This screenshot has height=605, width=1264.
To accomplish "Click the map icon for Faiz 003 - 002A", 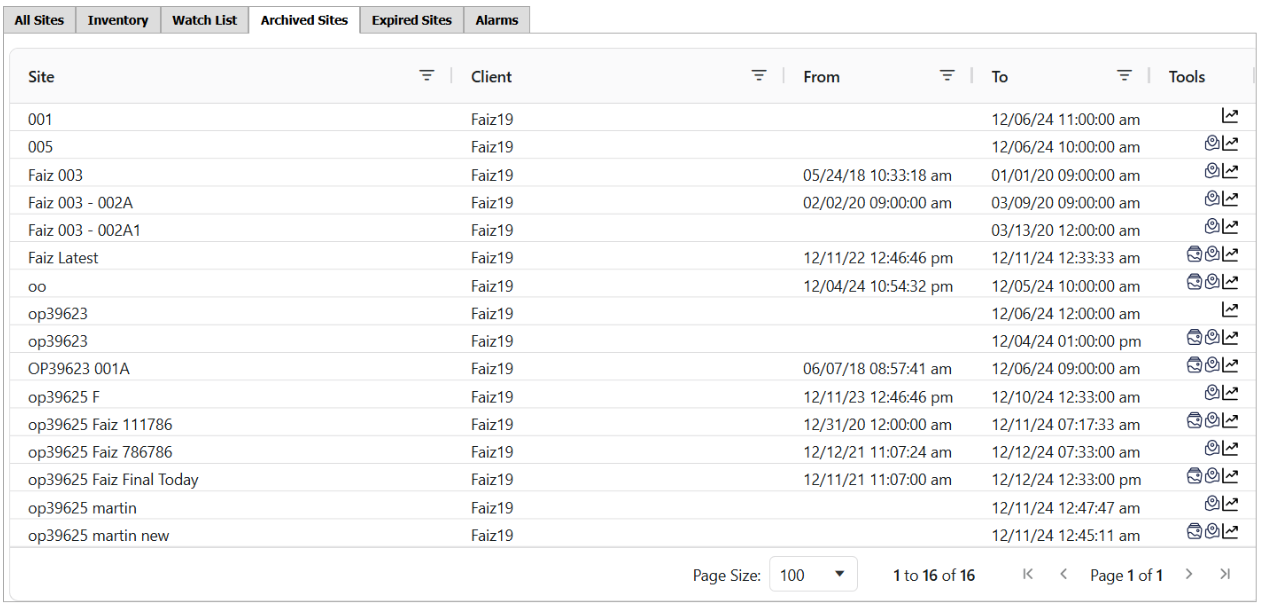I will click(1212, 200).
